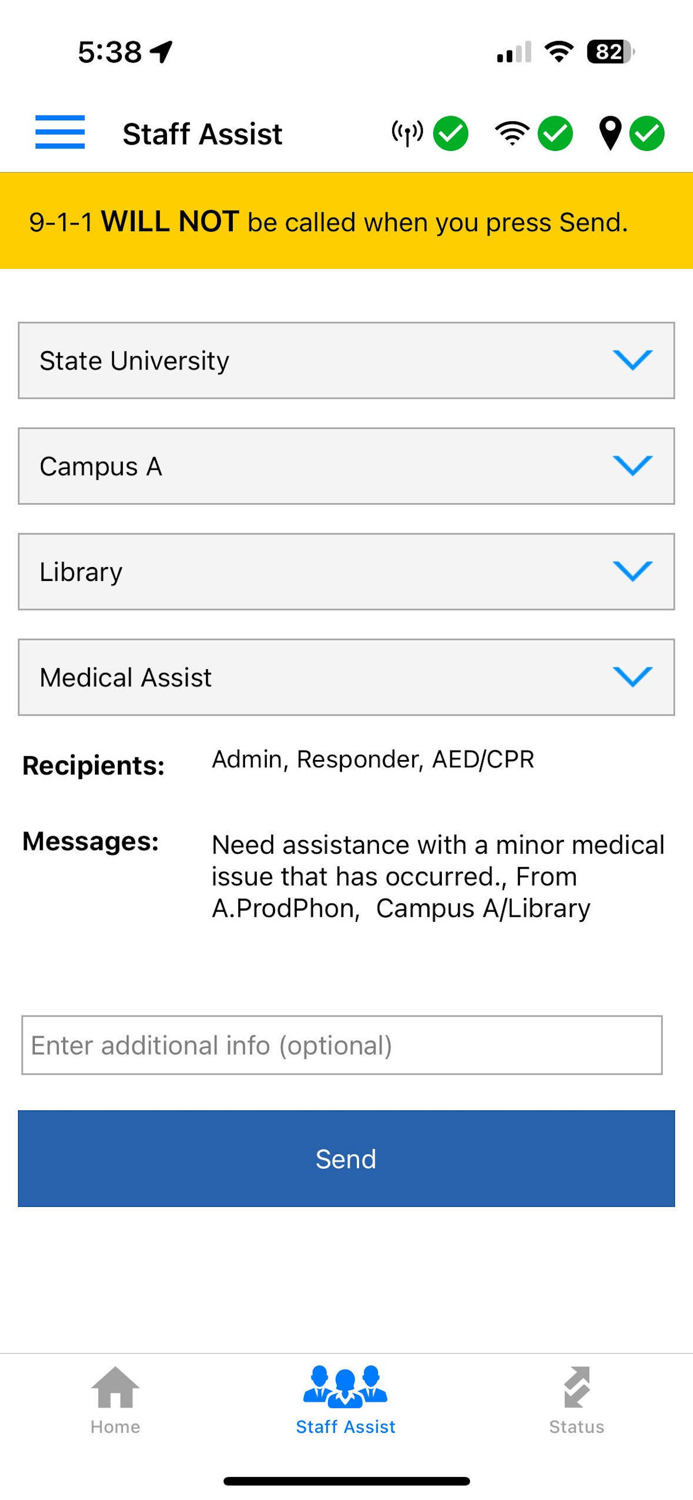Open the hamburger menu
The height and width of the screenshot is (1500, 693).
click(60, 133)
